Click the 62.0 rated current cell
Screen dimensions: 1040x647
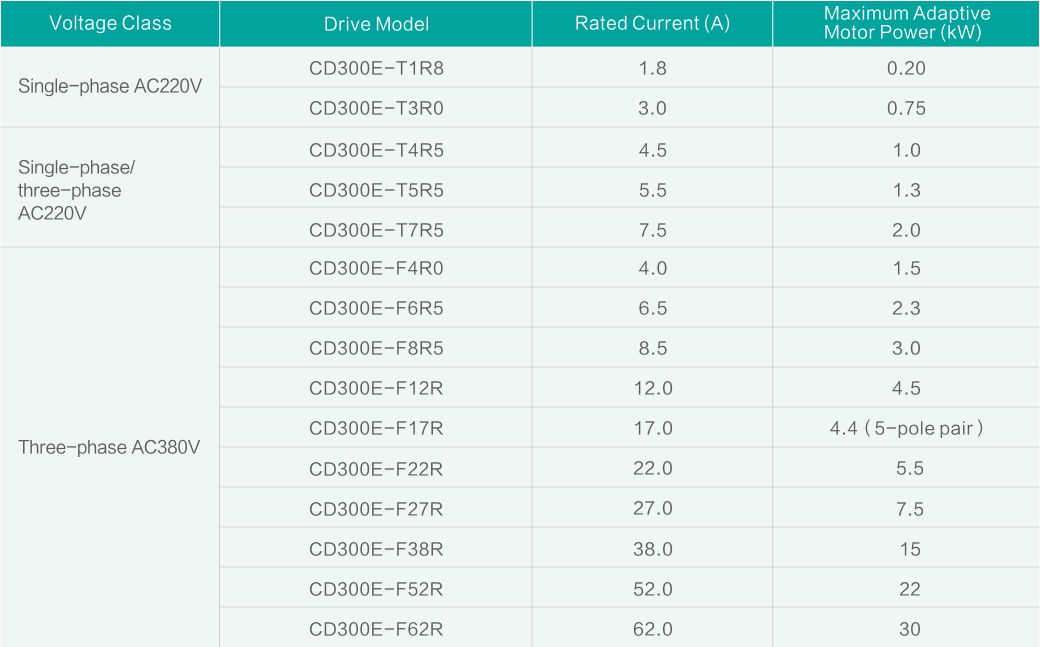(x=652, y=629)
